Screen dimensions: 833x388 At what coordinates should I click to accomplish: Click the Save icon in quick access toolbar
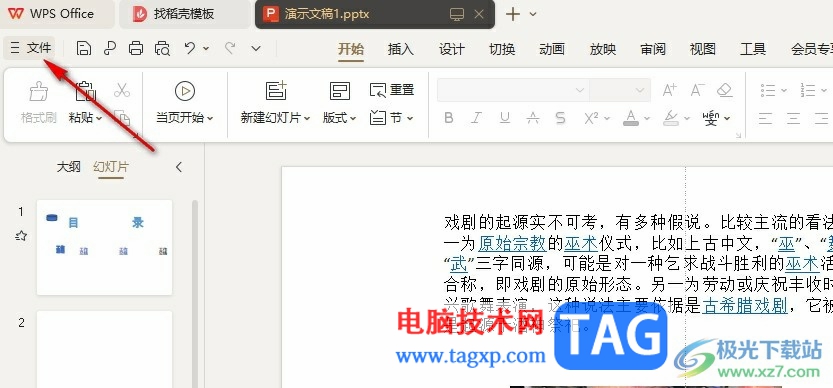click(83, 48)
